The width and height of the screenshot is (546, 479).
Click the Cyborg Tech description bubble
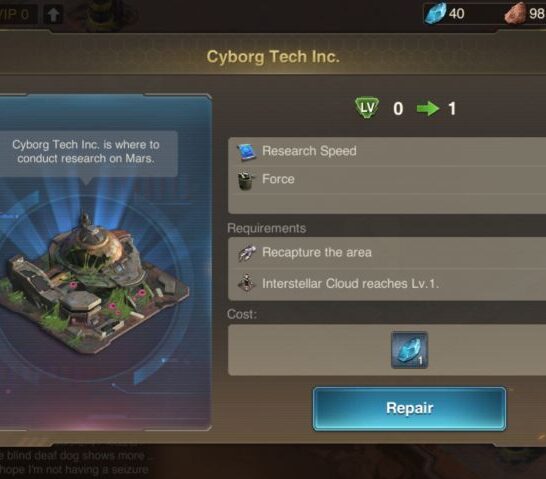click(x=87, y=153)
